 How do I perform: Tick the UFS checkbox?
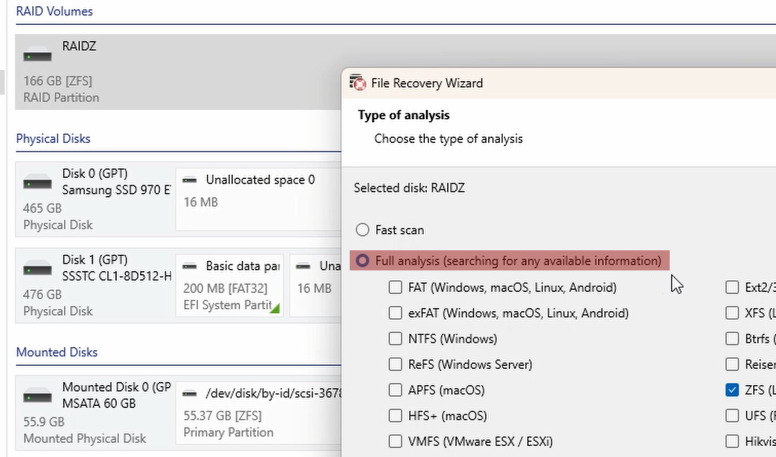tap(732, 415)
